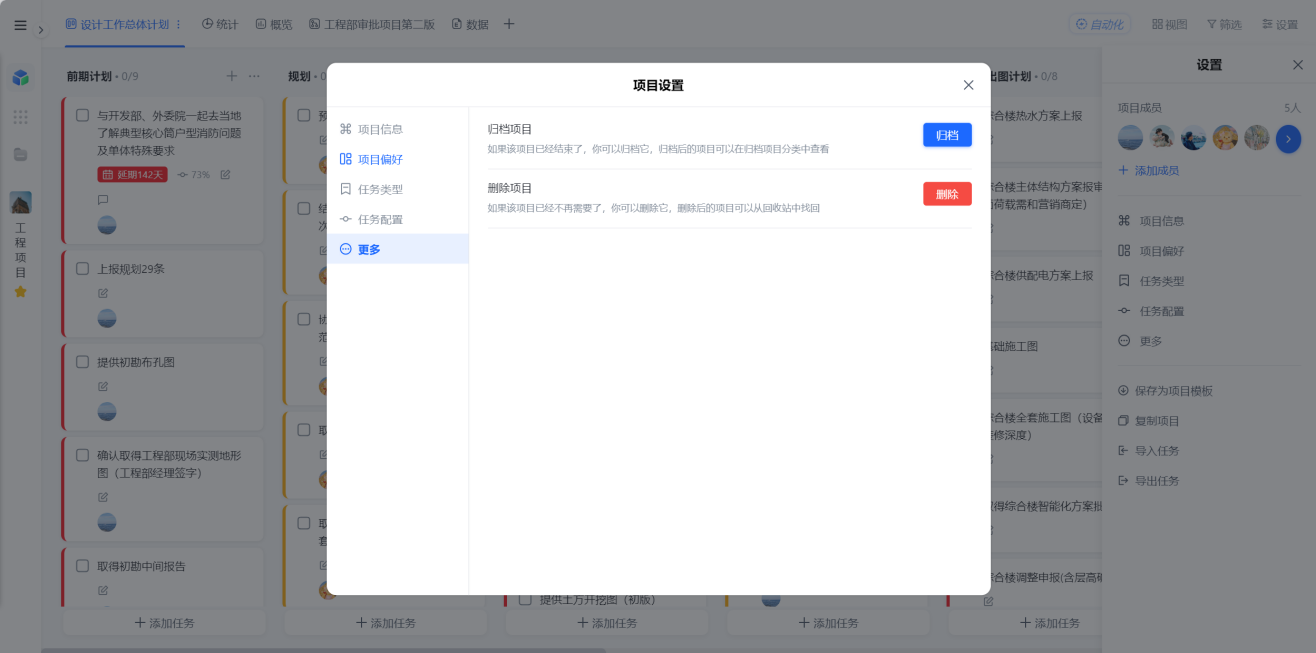Open the hamburger menu icon
The width and height of the screenshot is (1316, 653).
[20, 25]
